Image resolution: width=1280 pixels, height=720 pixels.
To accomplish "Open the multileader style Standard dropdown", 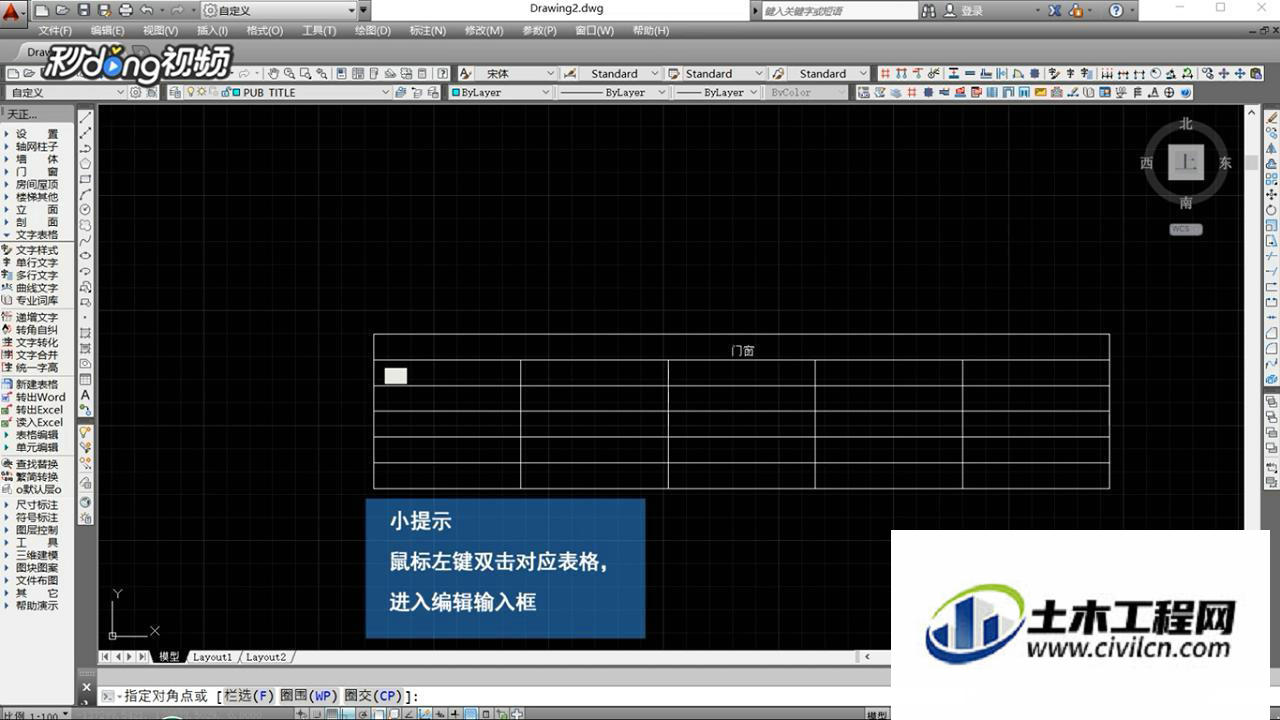I will [829, 73].
